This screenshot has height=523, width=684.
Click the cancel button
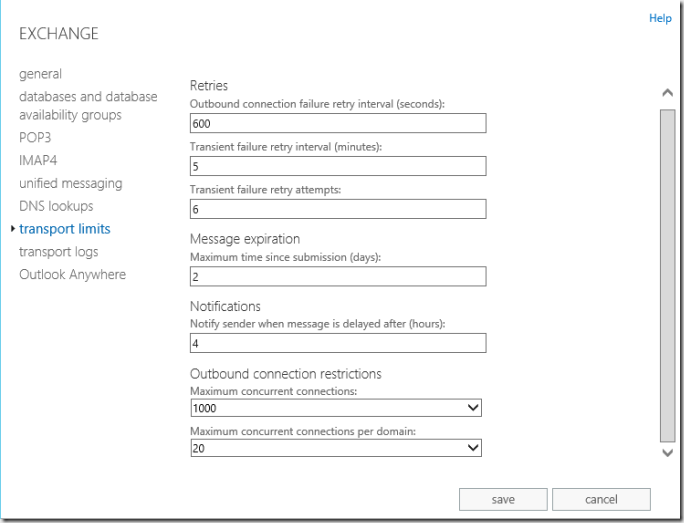(x=601, y=499)
